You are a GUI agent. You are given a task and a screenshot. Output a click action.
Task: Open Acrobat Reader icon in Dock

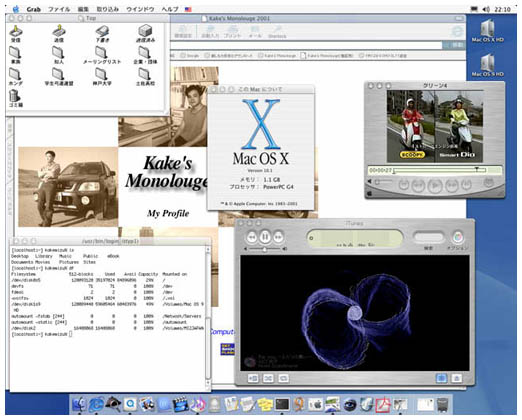pos(383,404)
